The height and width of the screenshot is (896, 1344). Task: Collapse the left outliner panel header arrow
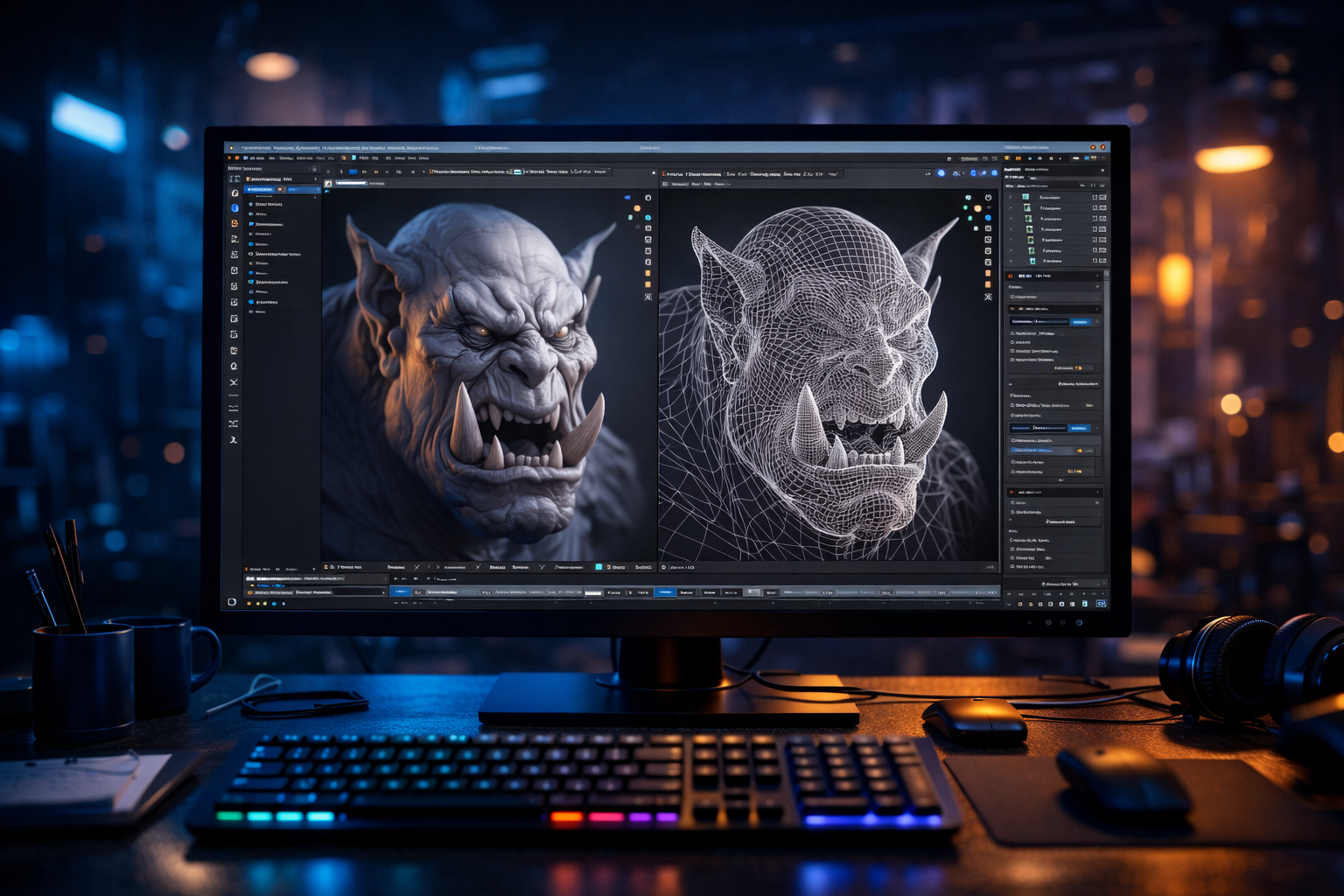(x=315, y=179)
